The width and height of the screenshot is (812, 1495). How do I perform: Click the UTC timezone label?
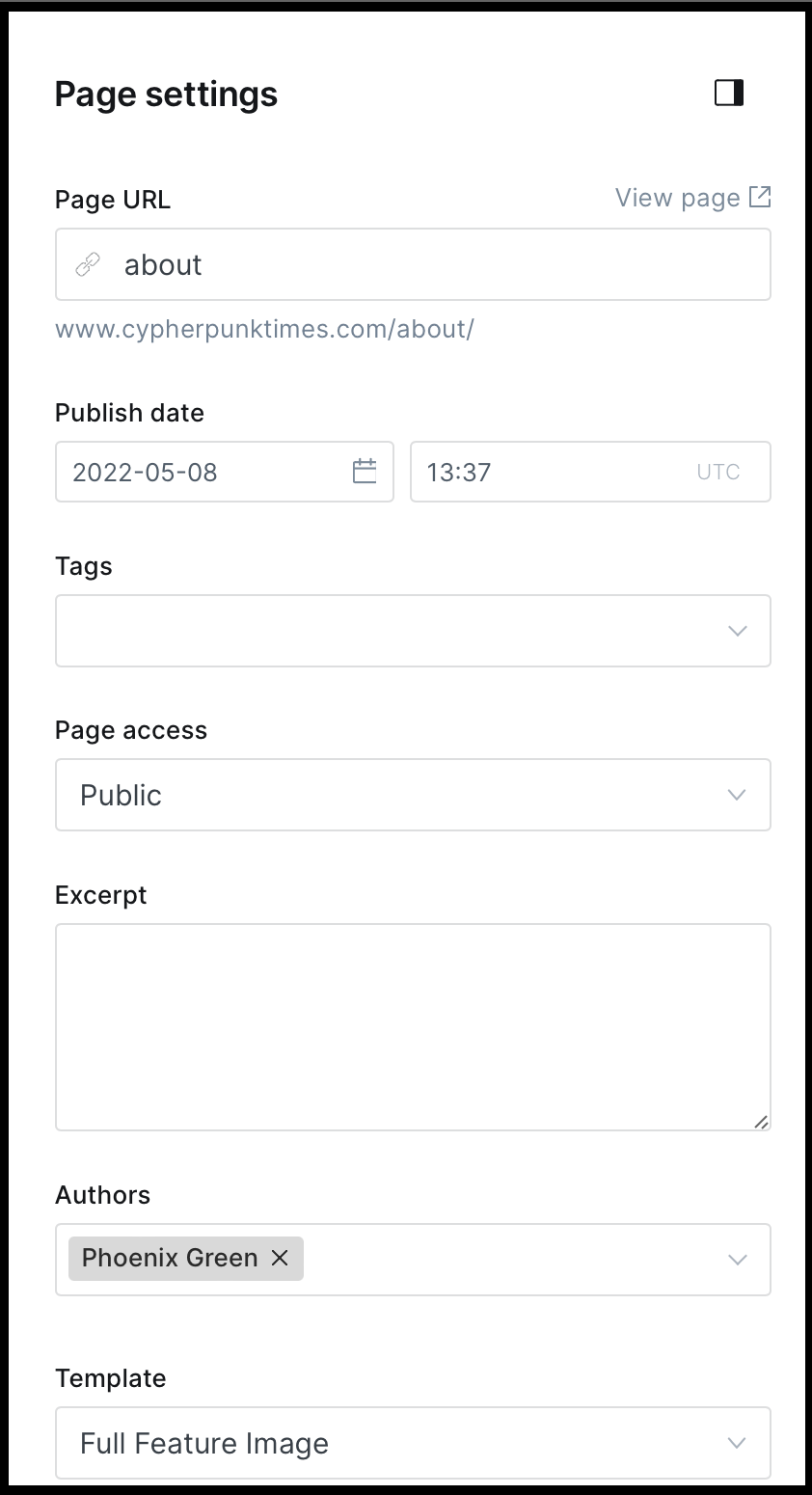(718, 472)
